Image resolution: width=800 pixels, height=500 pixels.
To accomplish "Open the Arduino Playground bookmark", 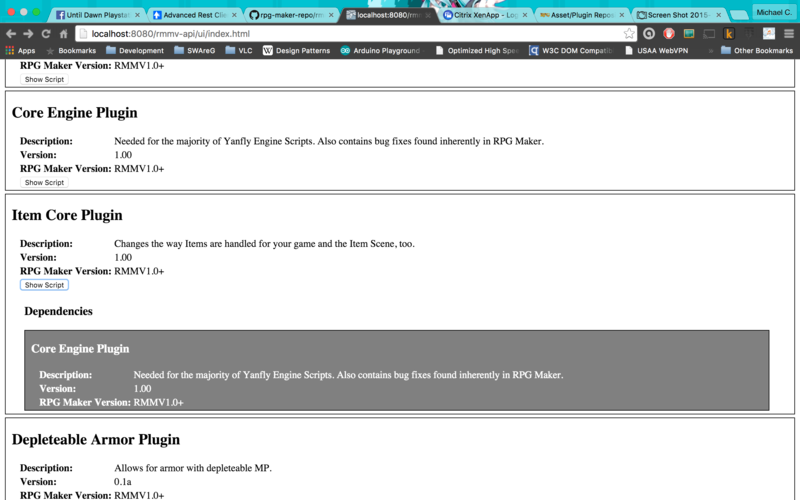I will (x=385, y=50).
